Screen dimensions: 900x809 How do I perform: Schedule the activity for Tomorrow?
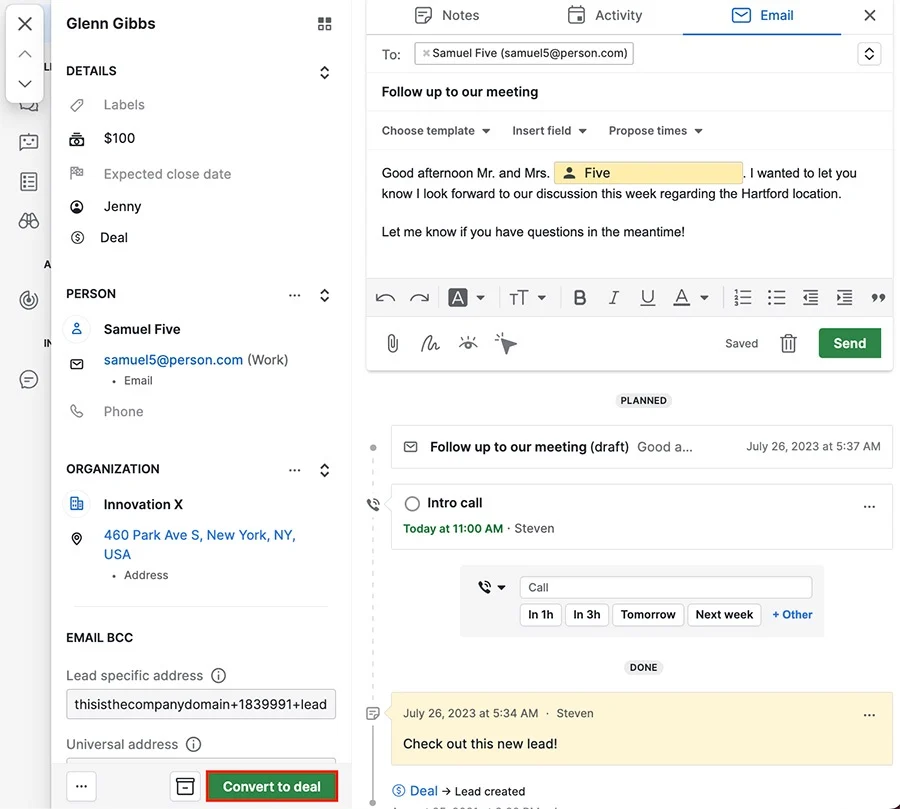(x=648, y=614)
